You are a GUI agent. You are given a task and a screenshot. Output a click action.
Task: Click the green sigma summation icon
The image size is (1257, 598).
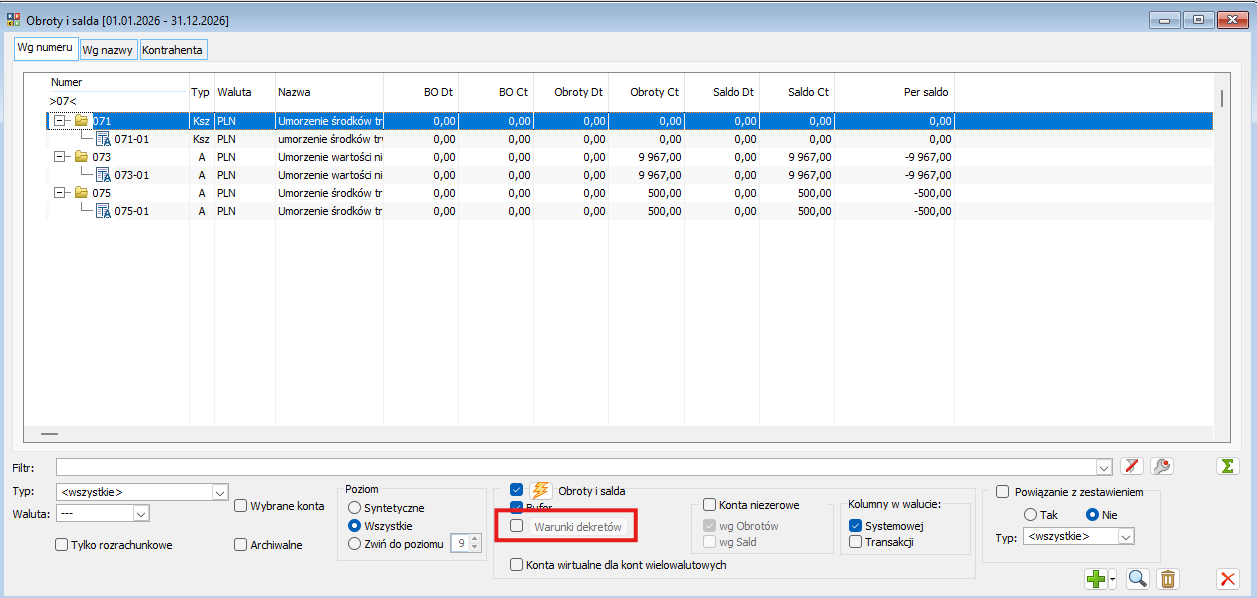[x=1227, y=466]
